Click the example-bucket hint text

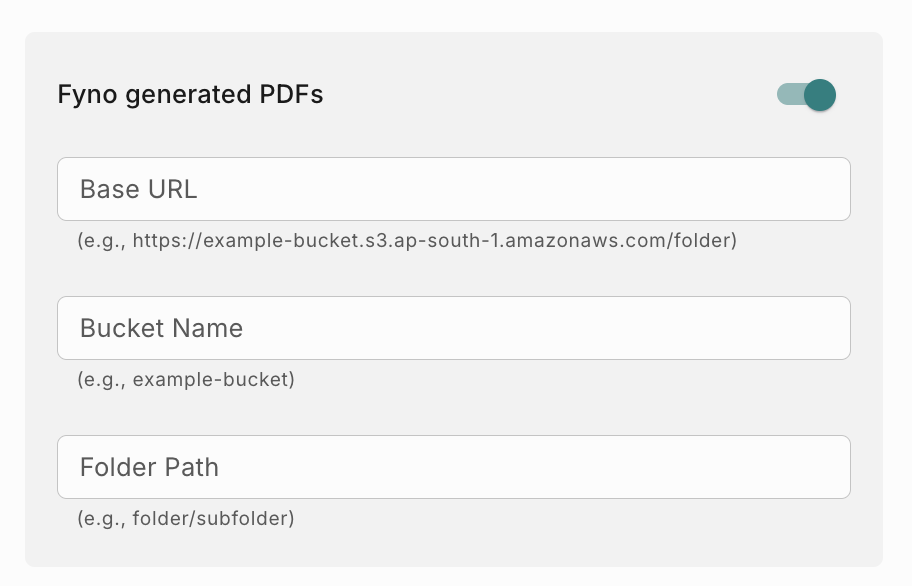[186, 380]
